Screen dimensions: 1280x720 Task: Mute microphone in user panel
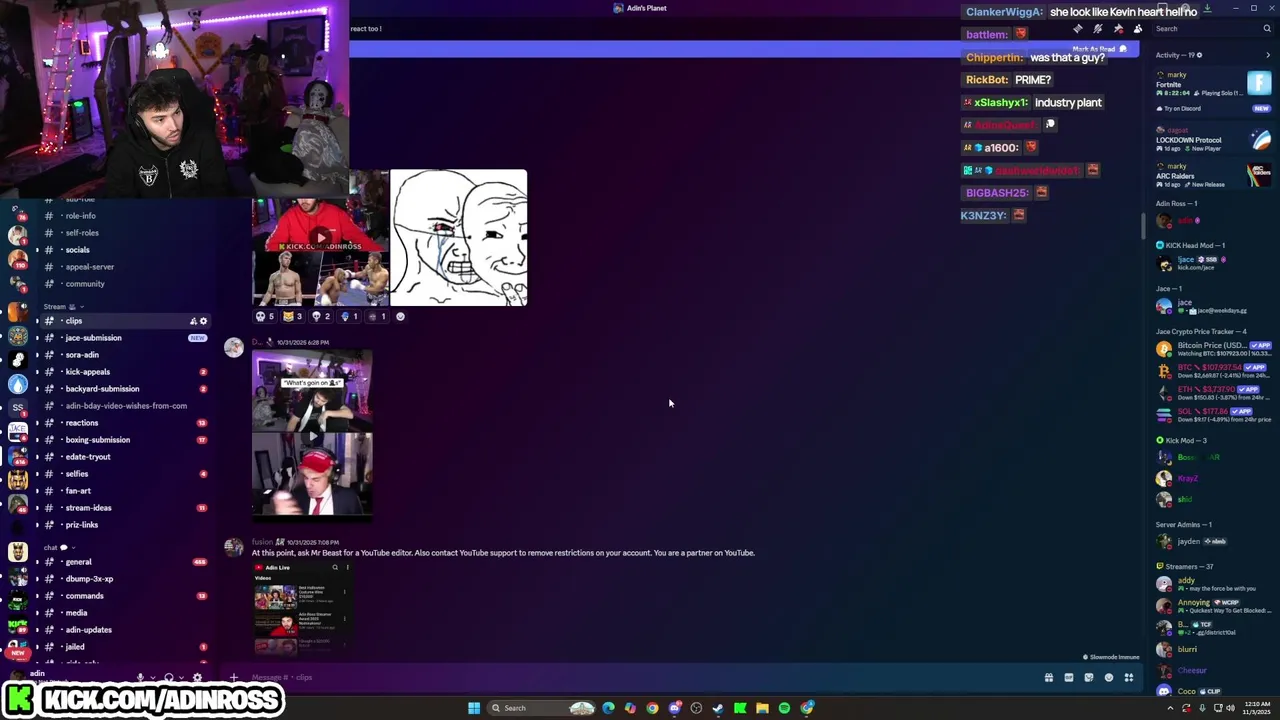(141, 678)
